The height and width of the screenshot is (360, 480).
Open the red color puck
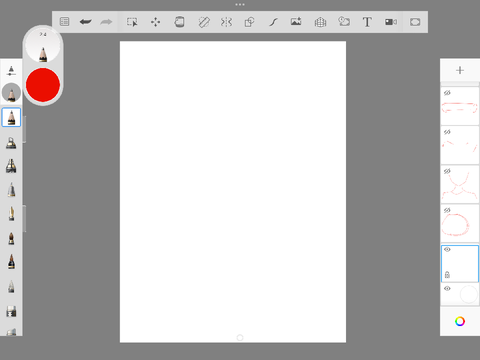tap(43, 85)
